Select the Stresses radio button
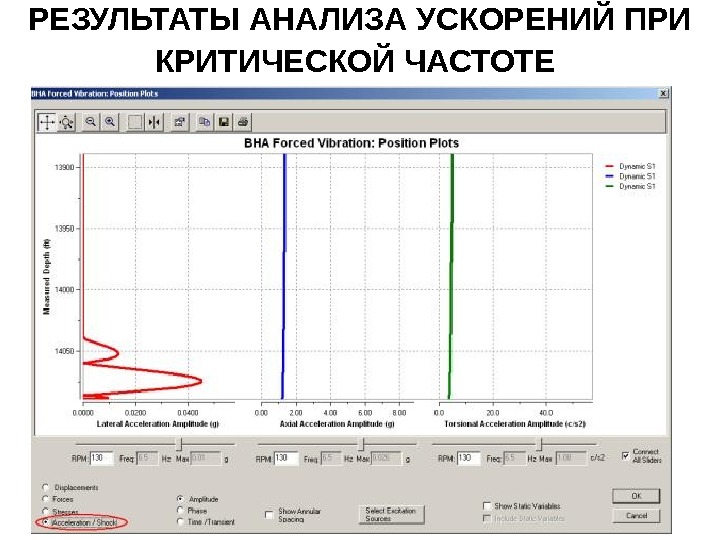720x540 pixels. click(45, 511)
